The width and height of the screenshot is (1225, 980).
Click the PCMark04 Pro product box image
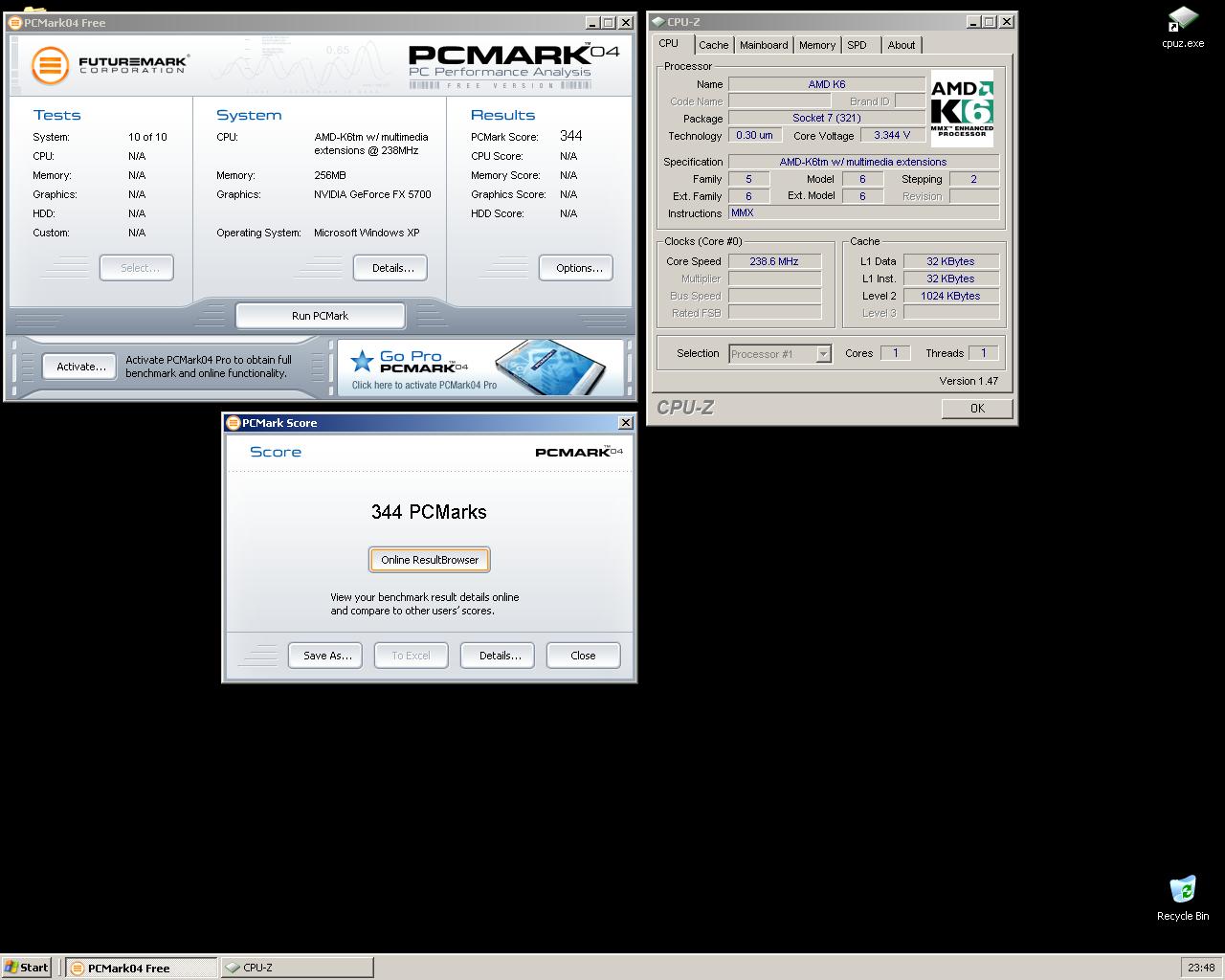tap(550, 366)
